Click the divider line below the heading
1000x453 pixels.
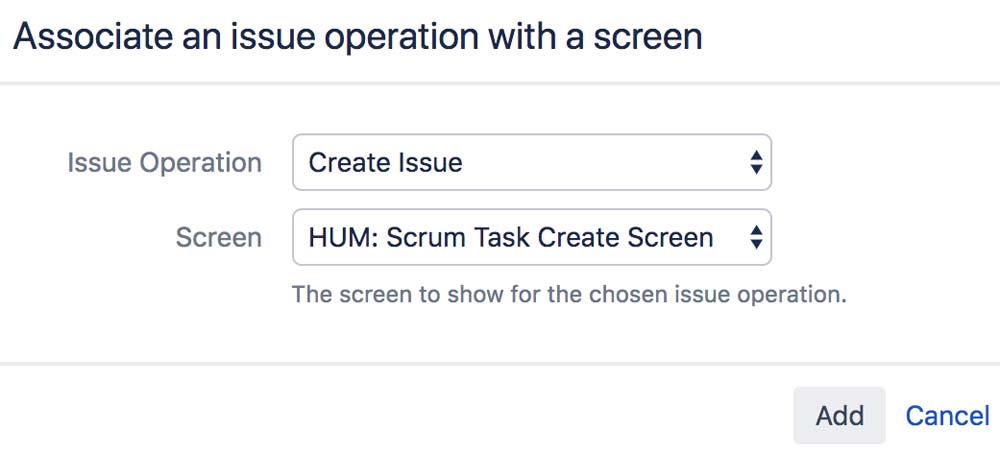click(x=500, y=83)
